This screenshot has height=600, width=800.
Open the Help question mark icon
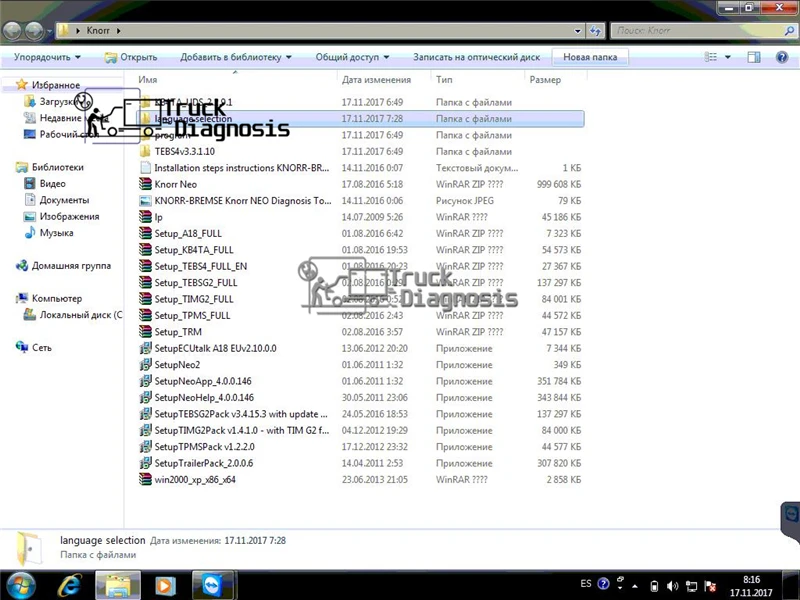point(782,57)
